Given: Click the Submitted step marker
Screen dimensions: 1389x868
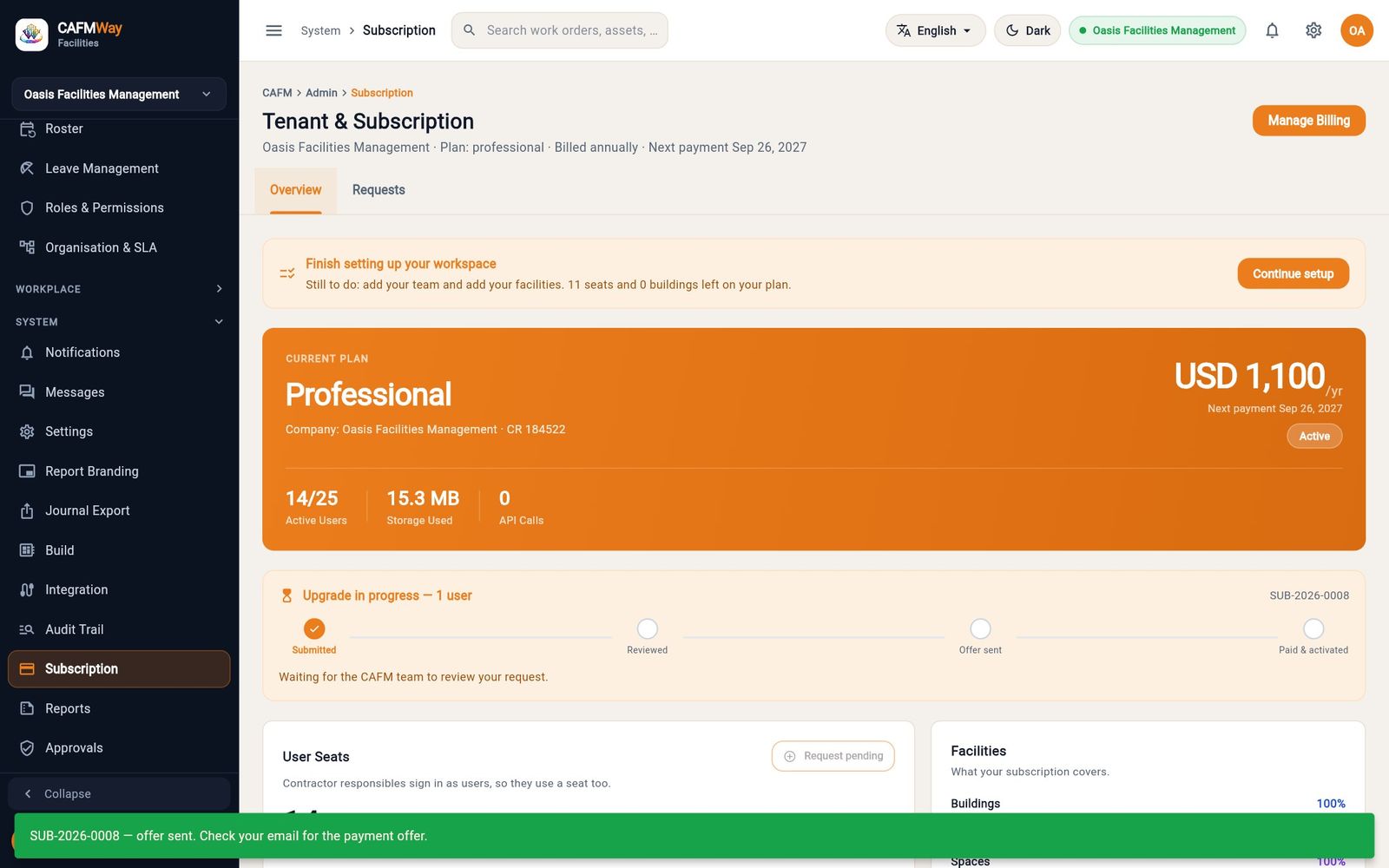Looking at the screenshot, I should pyautogui.click(x=314, y=628).
